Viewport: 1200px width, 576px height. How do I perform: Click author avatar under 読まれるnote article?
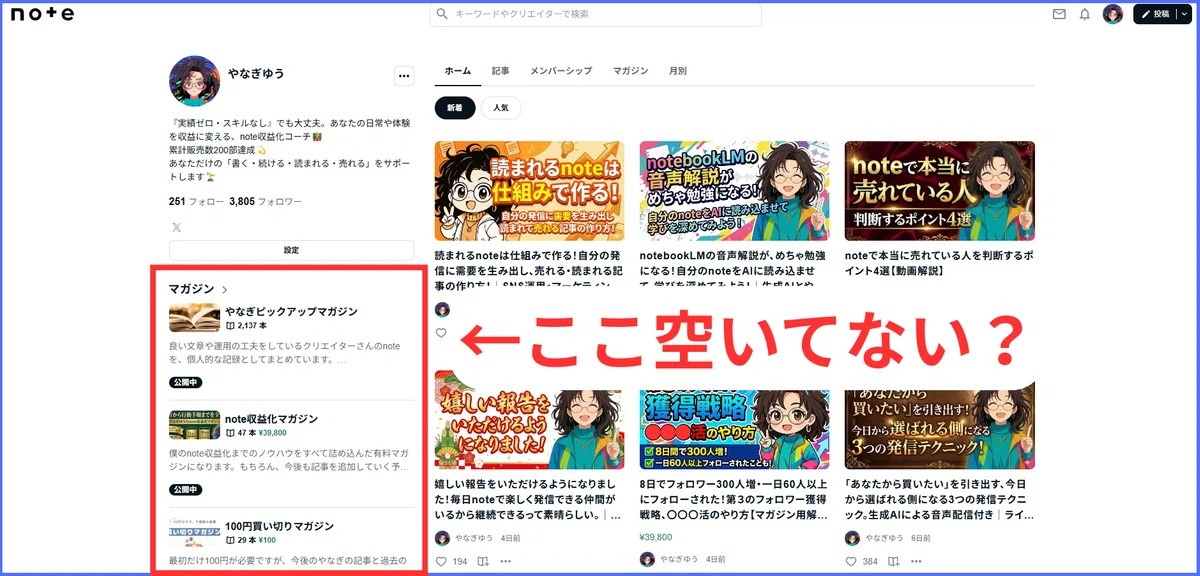[x=442, y=310]
